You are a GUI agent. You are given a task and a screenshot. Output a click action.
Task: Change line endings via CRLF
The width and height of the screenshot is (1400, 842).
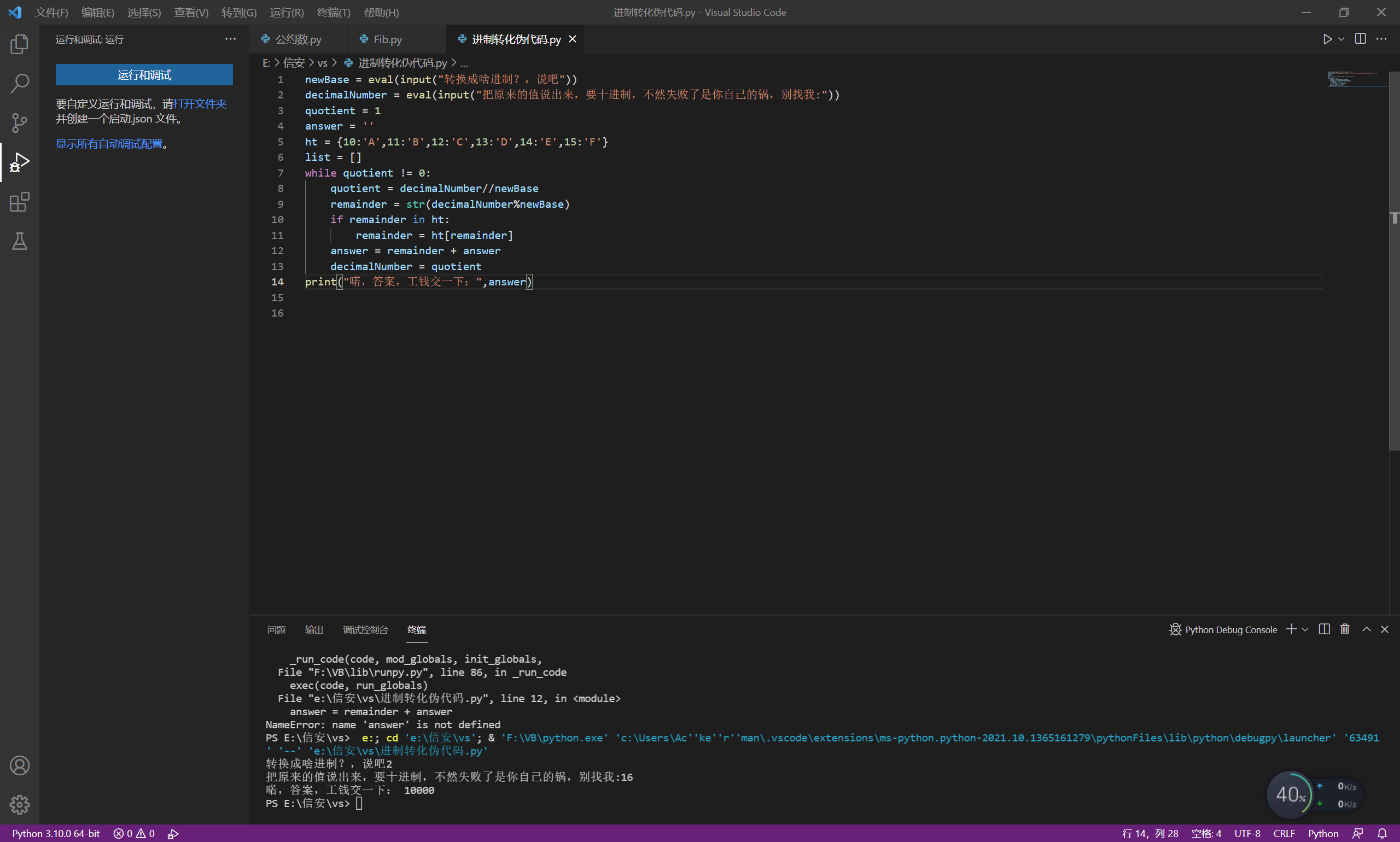point(1284,833)
